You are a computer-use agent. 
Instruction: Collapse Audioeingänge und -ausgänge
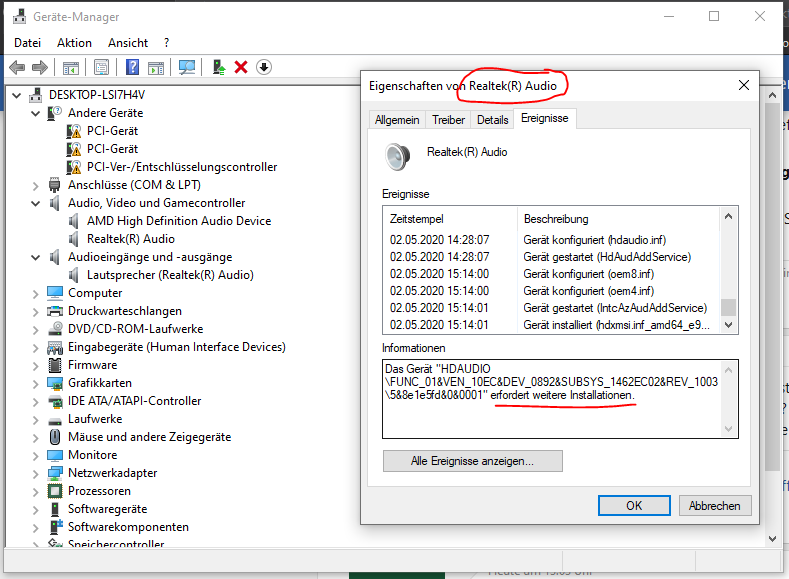35,257
